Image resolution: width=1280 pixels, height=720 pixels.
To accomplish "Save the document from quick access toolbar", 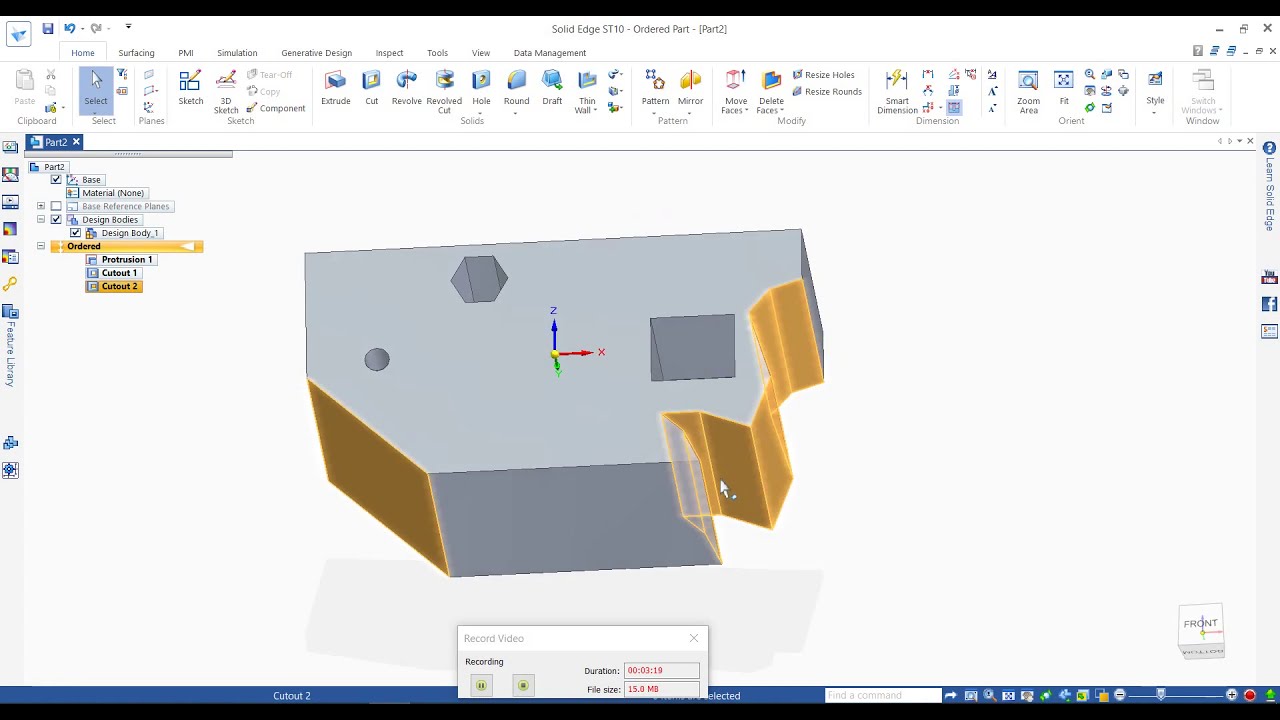I will click(47, 29).
